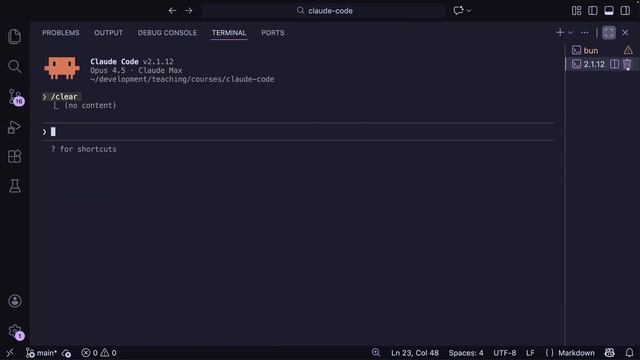This screenshot has height=360, width=640.
Task: Open the launch profile dropdown beside plus
Action: coord(571,33)
